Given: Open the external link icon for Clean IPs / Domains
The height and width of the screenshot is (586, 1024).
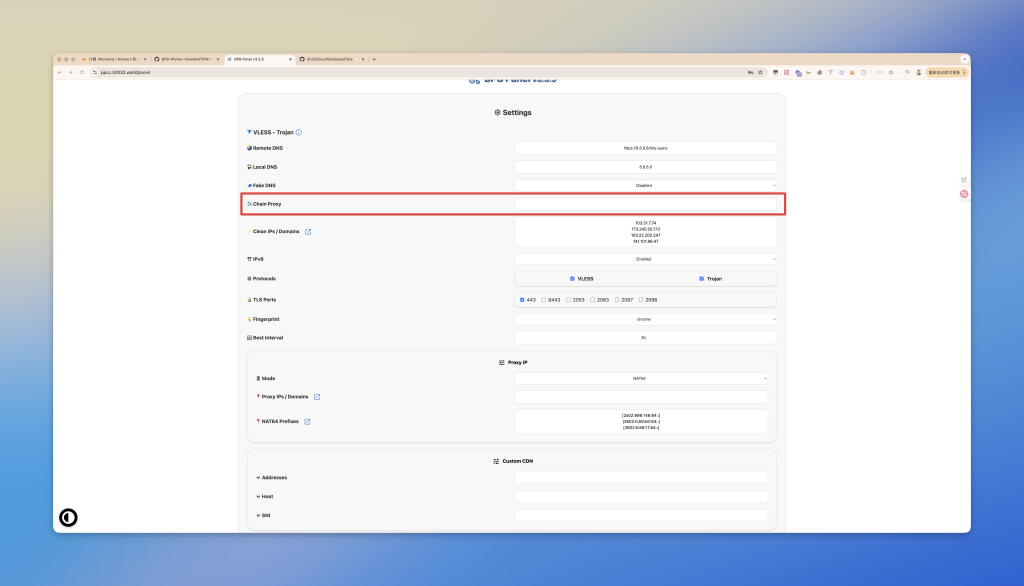Looking at the screenshot, I should click(x=308, y=232).
